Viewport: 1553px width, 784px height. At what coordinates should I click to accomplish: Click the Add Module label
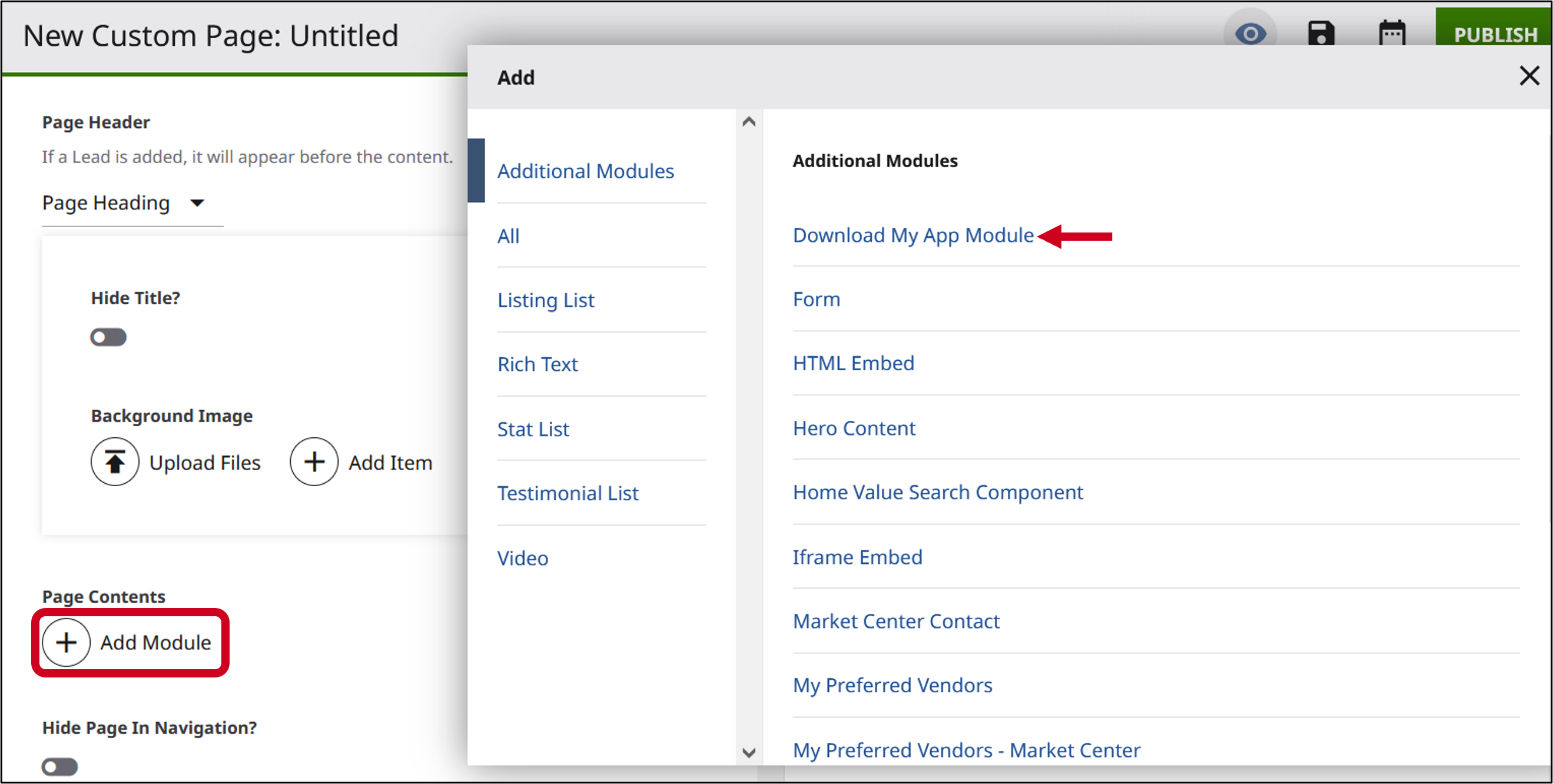coord(155,643)
